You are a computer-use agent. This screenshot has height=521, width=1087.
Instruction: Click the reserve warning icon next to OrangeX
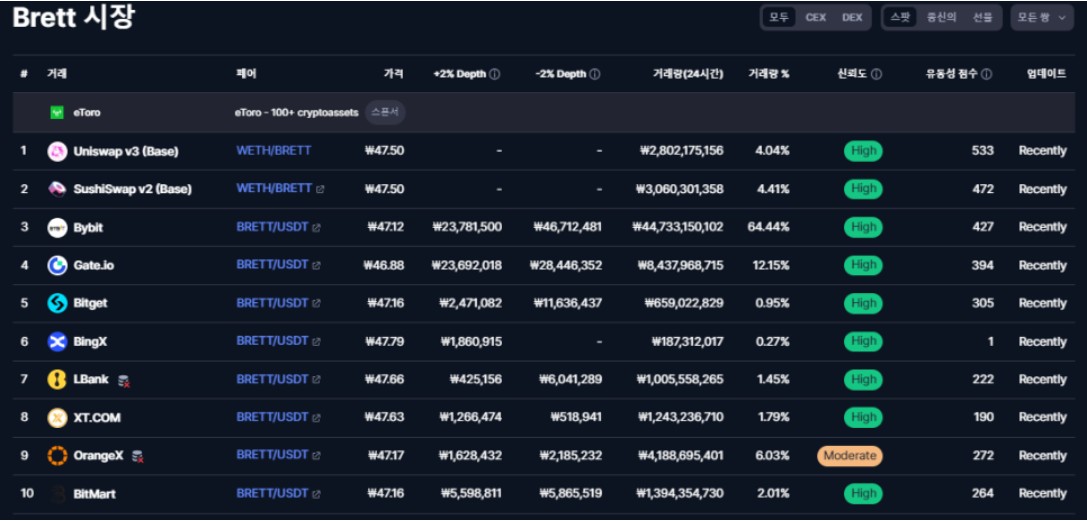click(138, 457)
